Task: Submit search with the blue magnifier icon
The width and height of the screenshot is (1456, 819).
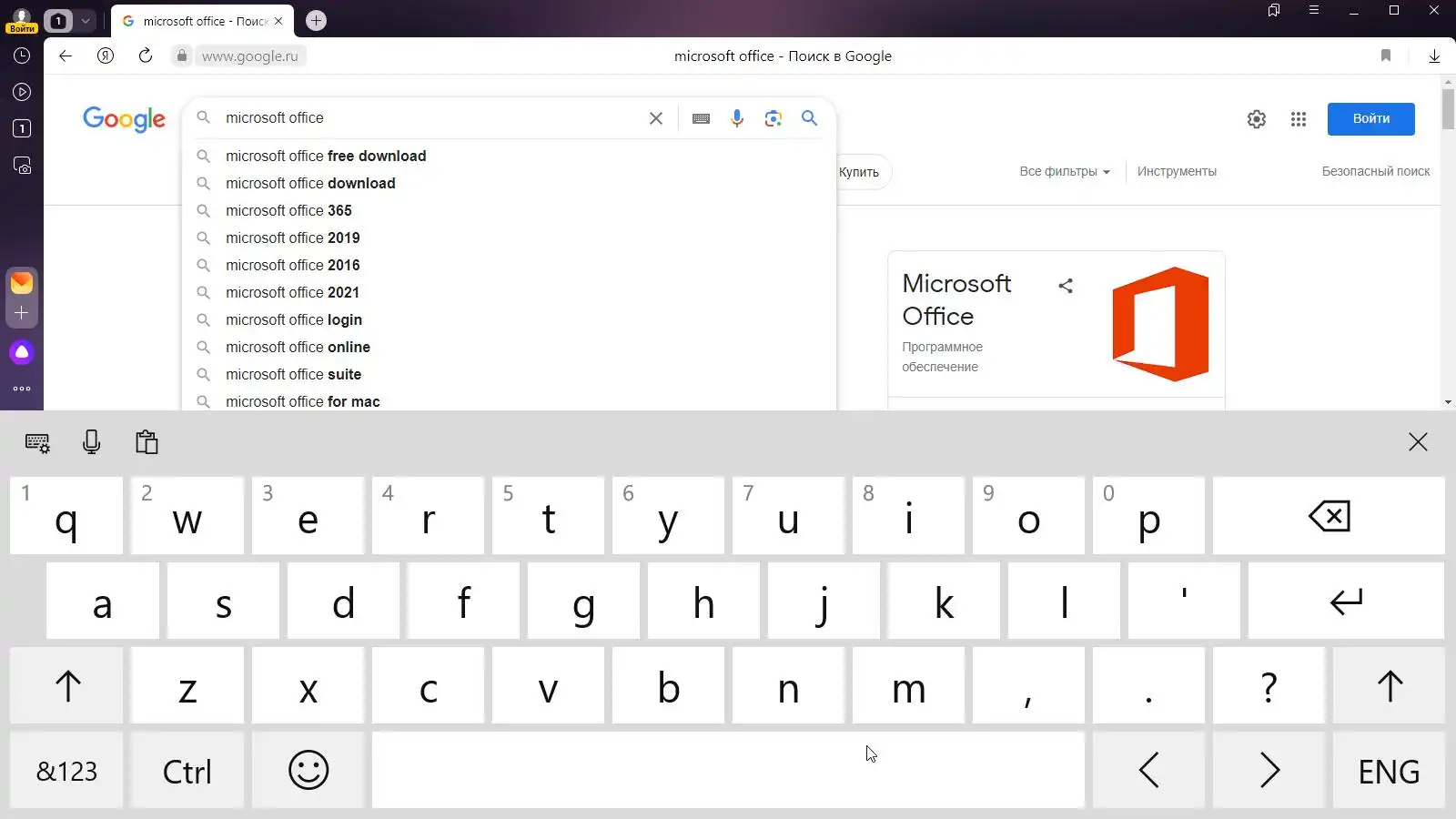Action: click(809, 118)
